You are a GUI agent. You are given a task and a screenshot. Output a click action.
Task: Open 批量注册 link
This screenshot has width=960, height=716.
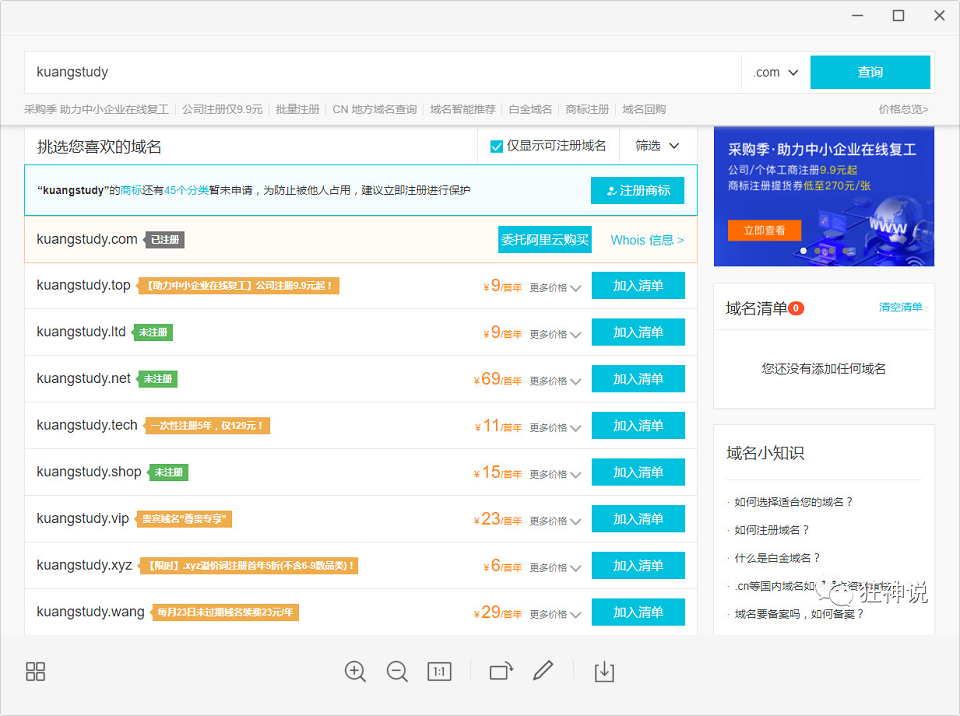(x=298, y=110)
